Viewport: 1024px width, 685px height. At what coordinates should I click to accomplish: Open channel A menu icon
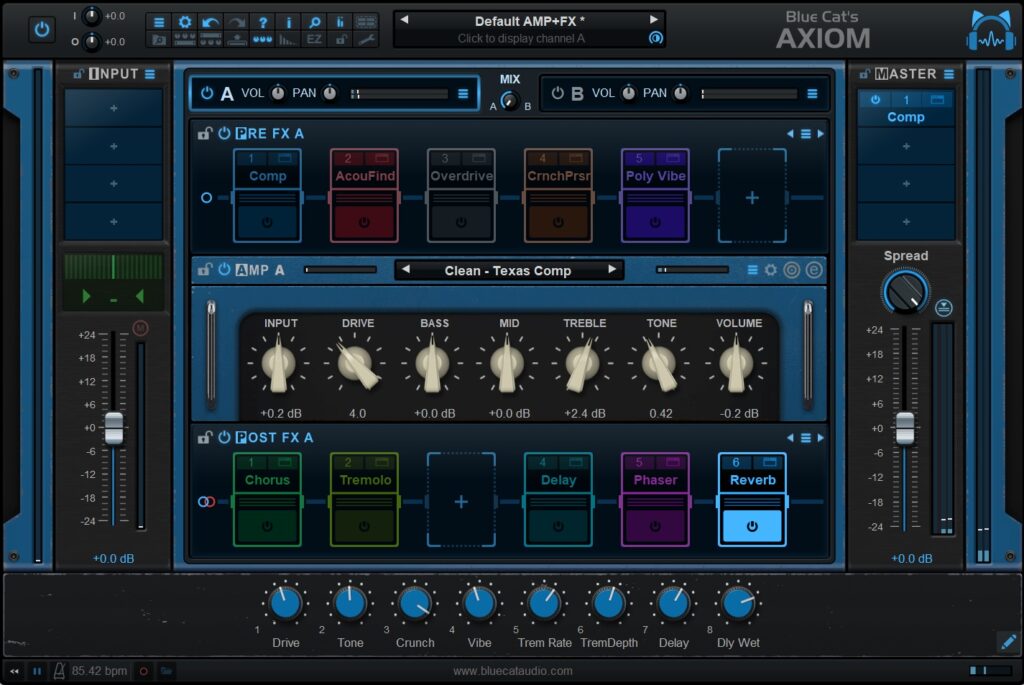463,93
